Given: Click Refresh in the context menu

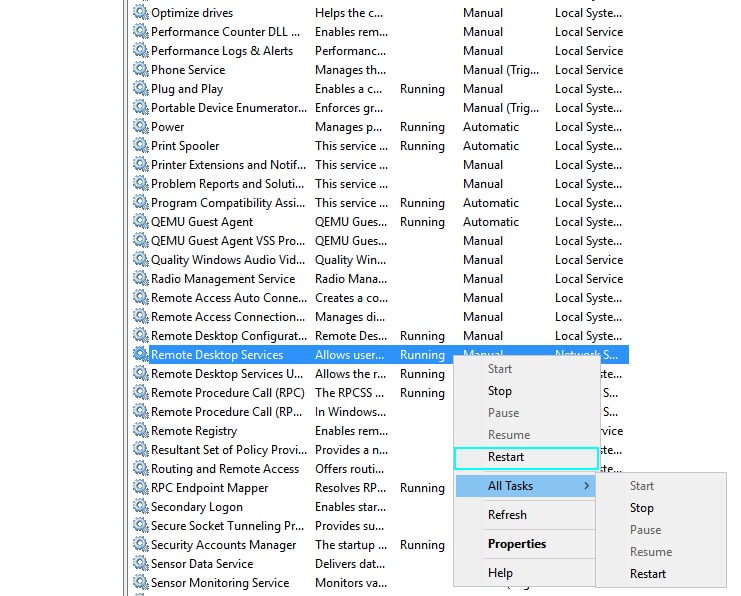Looking at the screenshot, I should click(x=507, y=515).
